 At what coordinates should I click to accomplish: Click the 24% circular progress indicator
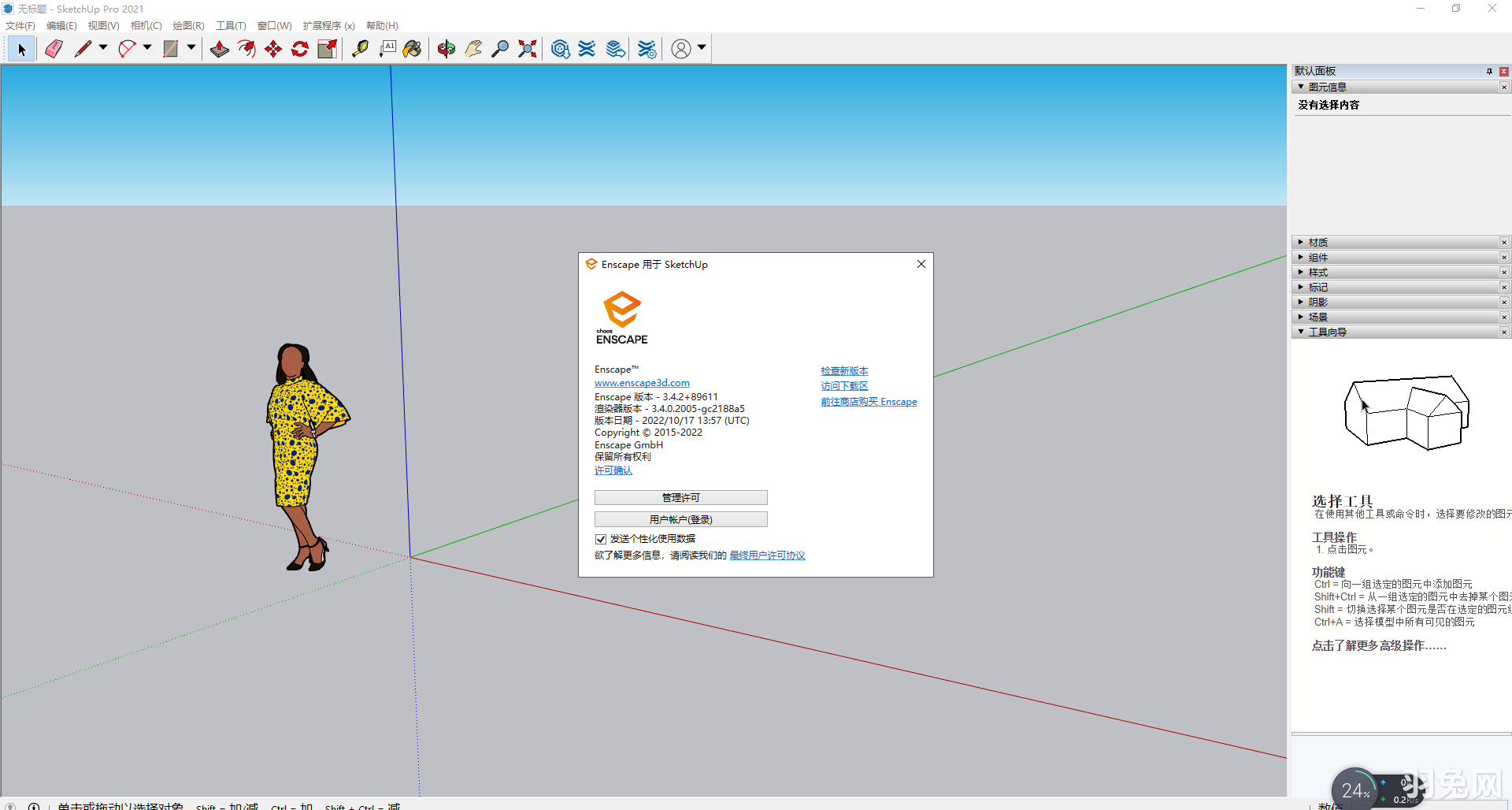(x=1355, y=790)
